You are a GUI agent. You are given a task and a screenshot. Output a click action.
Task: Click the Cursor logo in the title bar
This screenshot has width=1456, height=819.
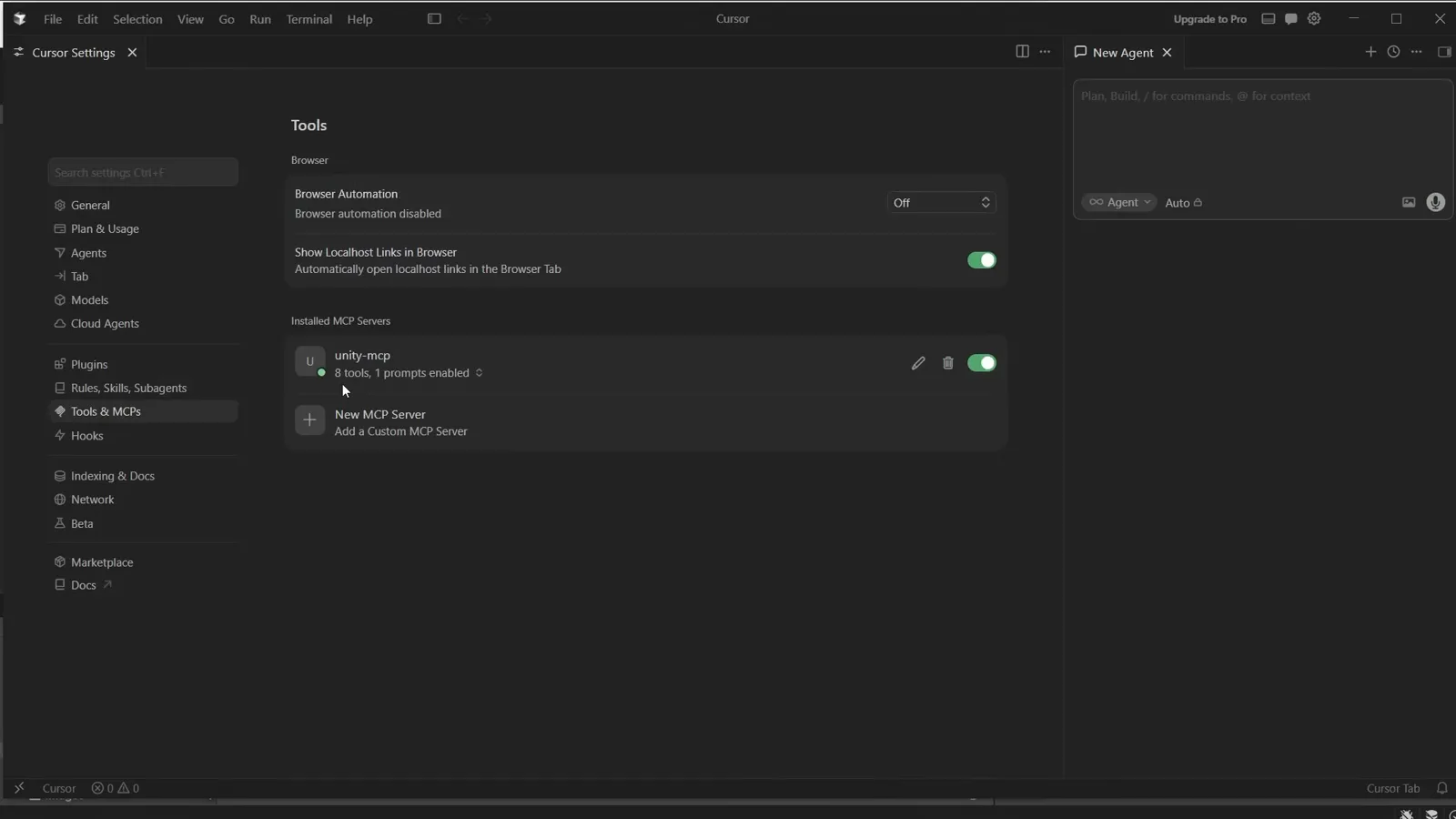coord(19,19)
